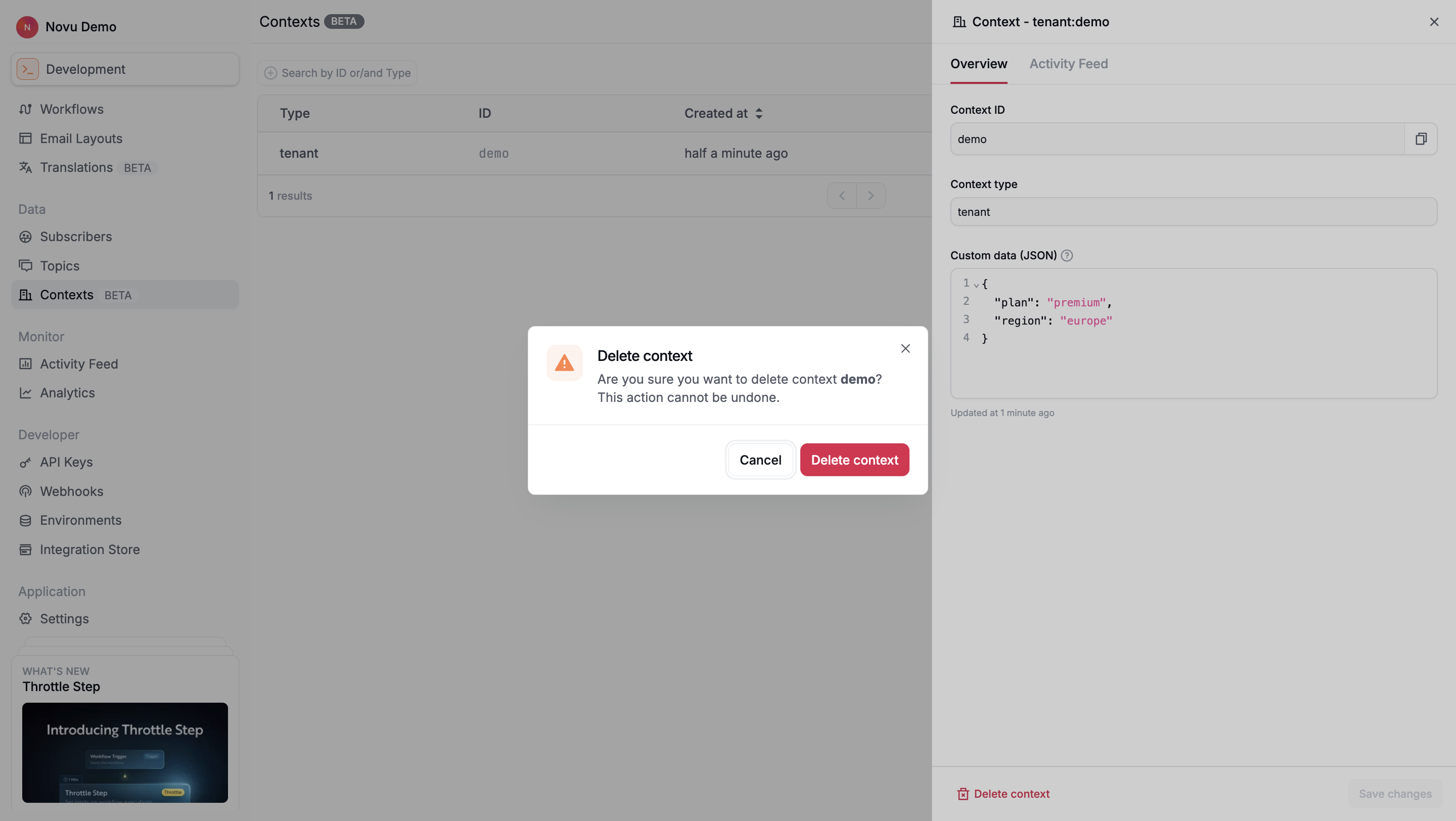Cancel the context deletion
The image size is (1456, 821).
point(760,460)
